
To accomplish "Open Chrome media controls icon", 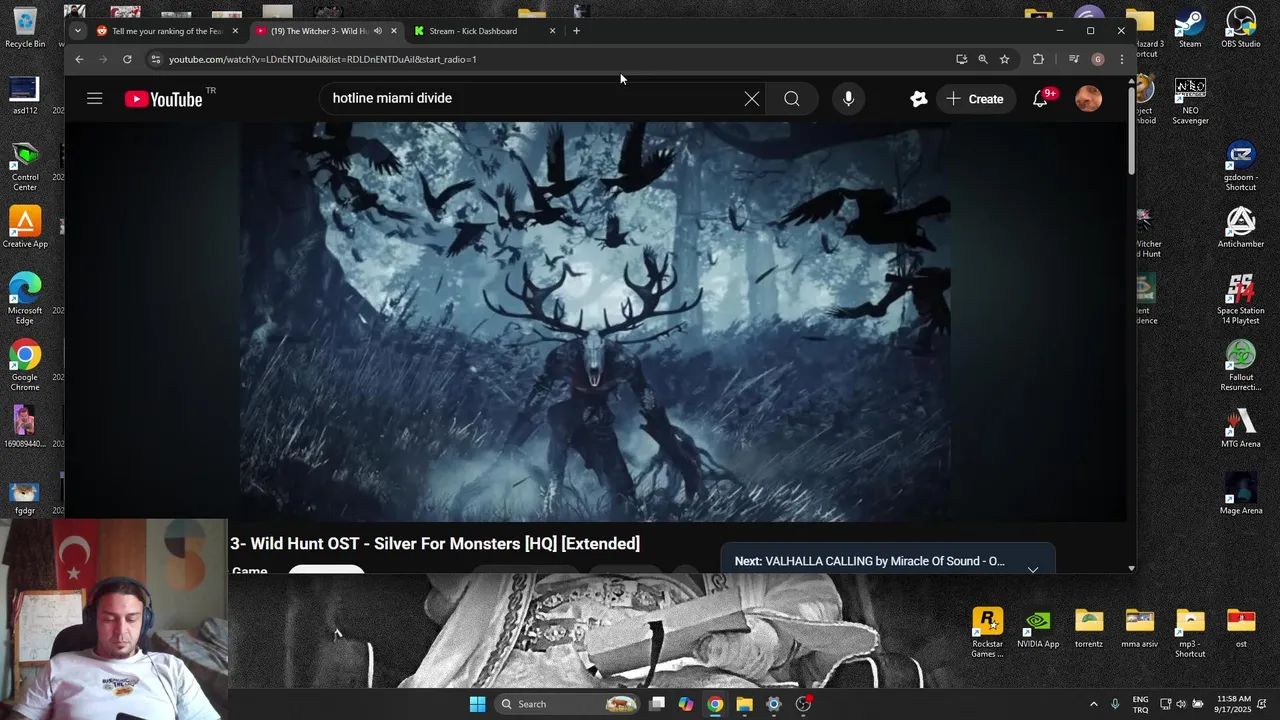I will (1074, 59).
